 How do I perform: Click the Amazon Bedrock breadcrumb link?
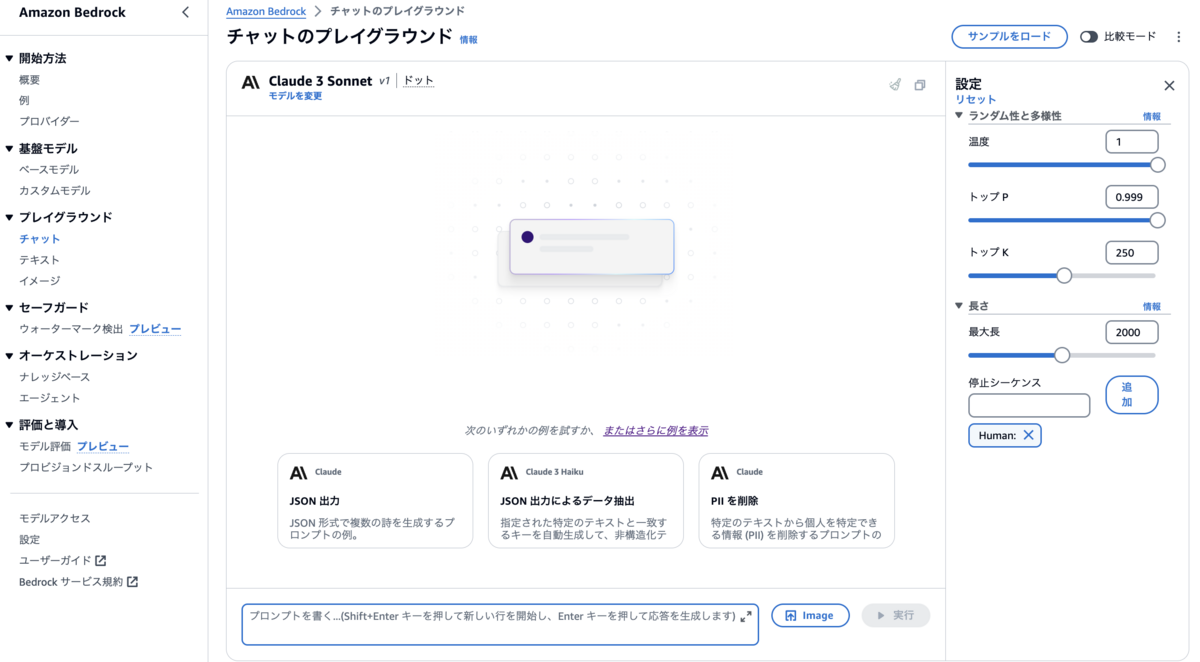[x=265, y=11]
